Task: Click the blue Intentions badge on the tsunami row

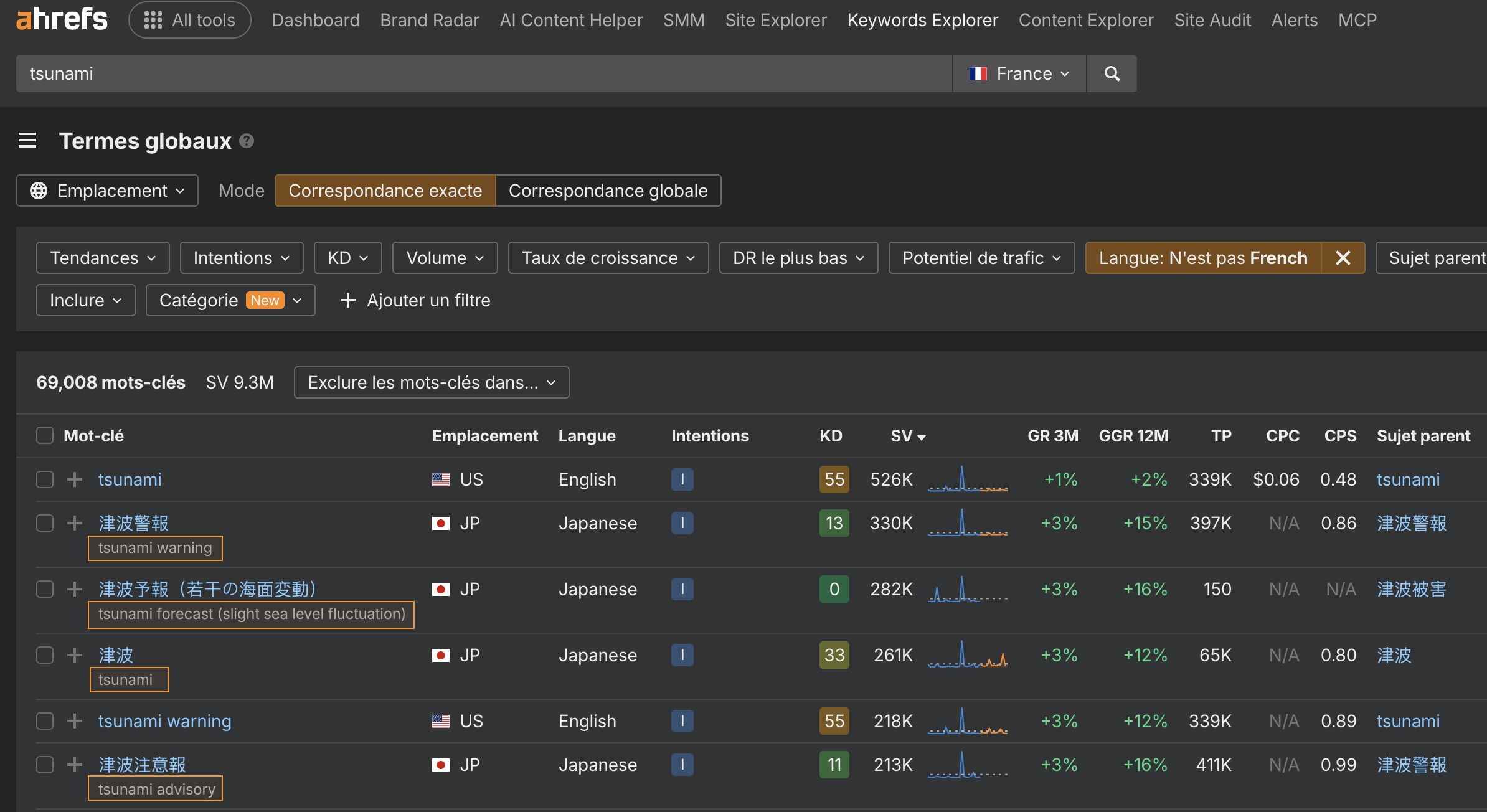Action: pyautogui.click(x=682, y=479)
